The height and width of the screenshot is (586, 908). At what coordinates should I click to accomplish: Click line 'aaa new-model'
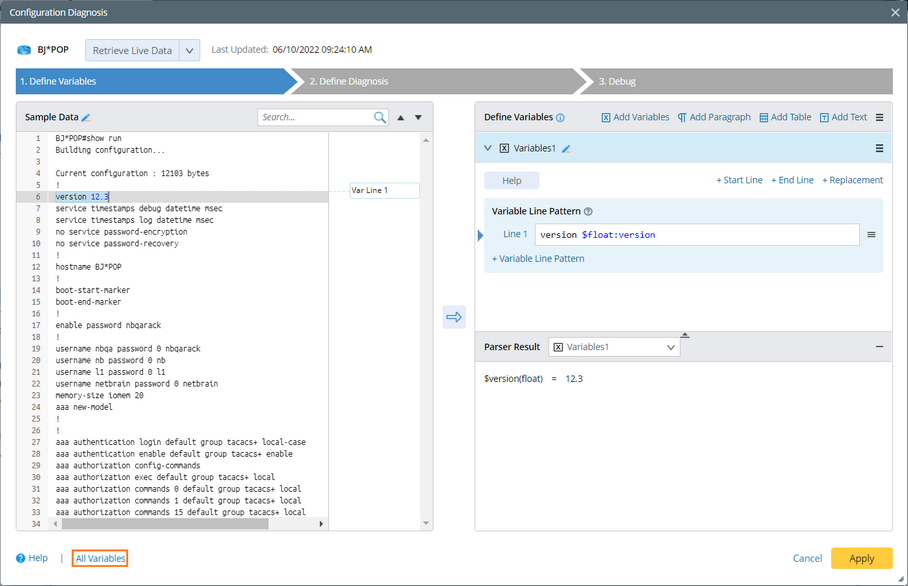(84, 407)
